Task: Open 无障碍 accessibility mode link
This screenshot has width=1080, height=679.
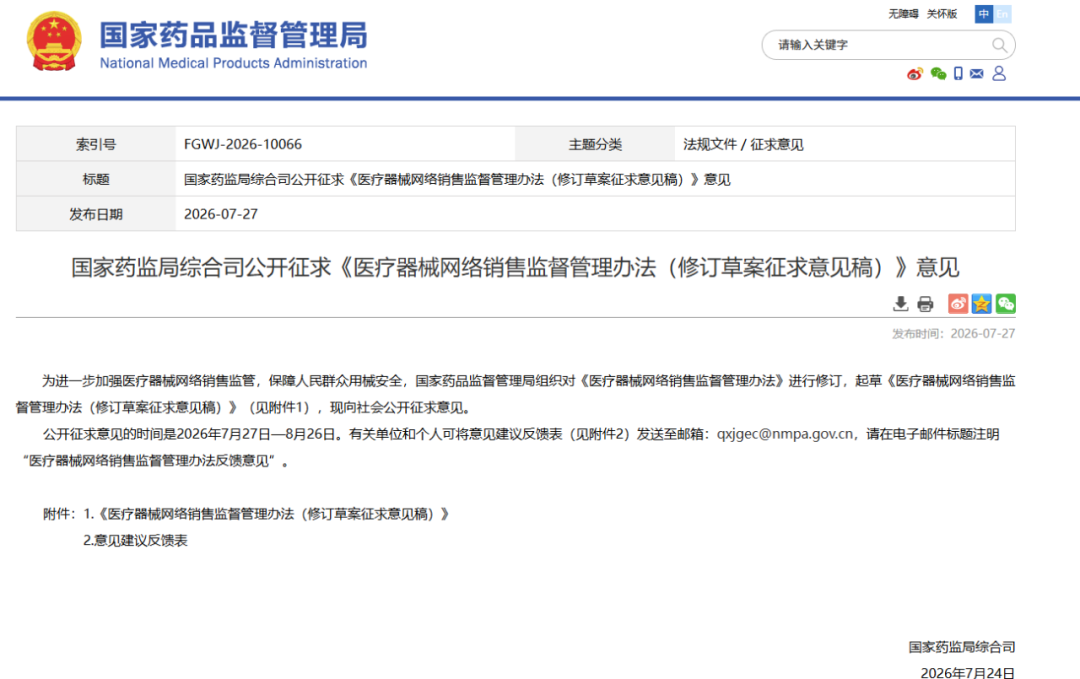Action: (x=903, y=14)
